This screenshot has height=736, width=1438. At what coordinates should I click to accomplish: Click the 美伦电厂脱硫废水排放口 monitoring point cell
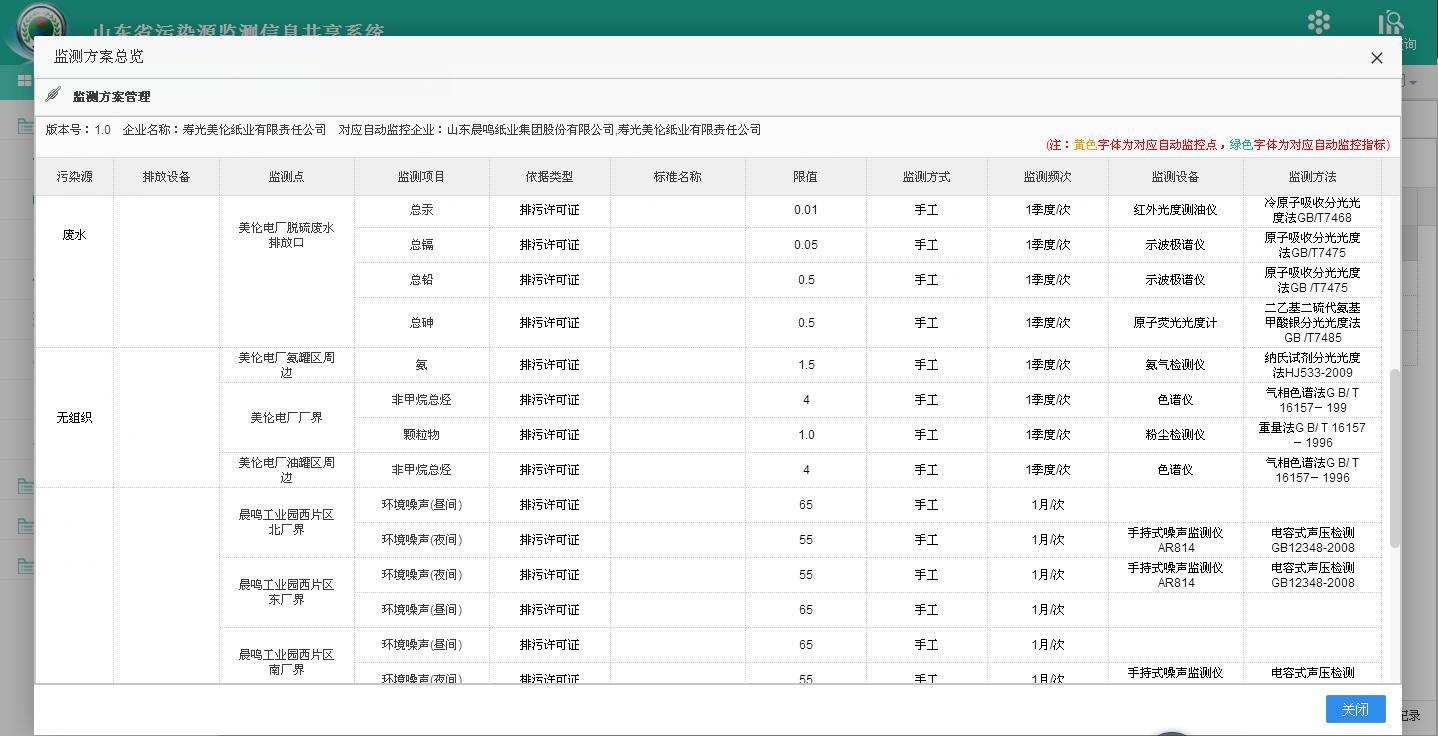coord(287,234)
